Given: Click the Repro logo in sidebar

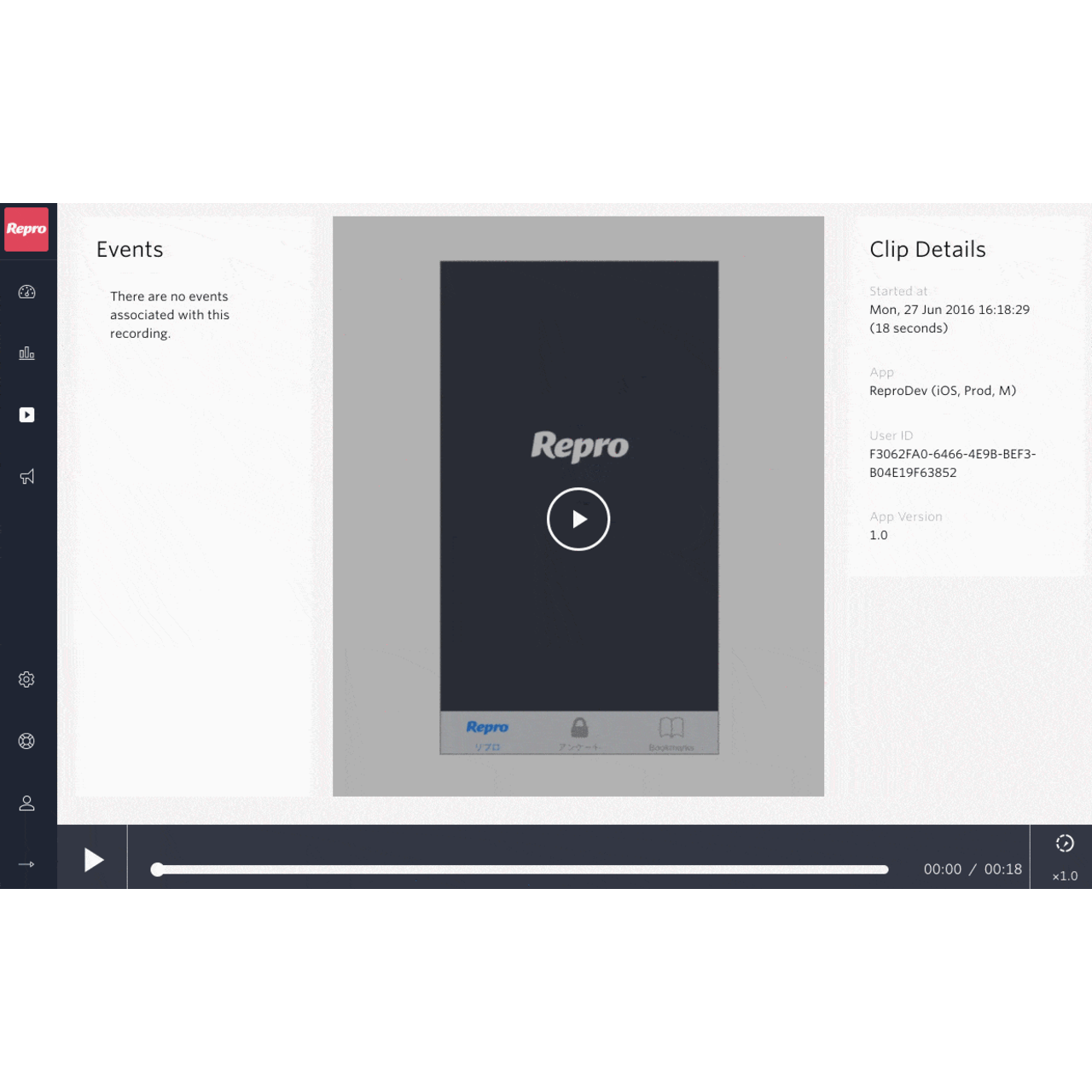Looking at the screenshot, I should pos(26,229).
